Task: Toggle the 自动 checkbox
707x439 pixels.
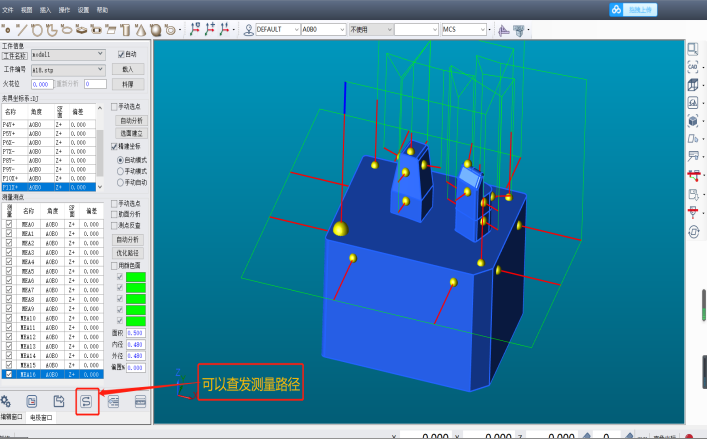Action: [x=122, y=54]
